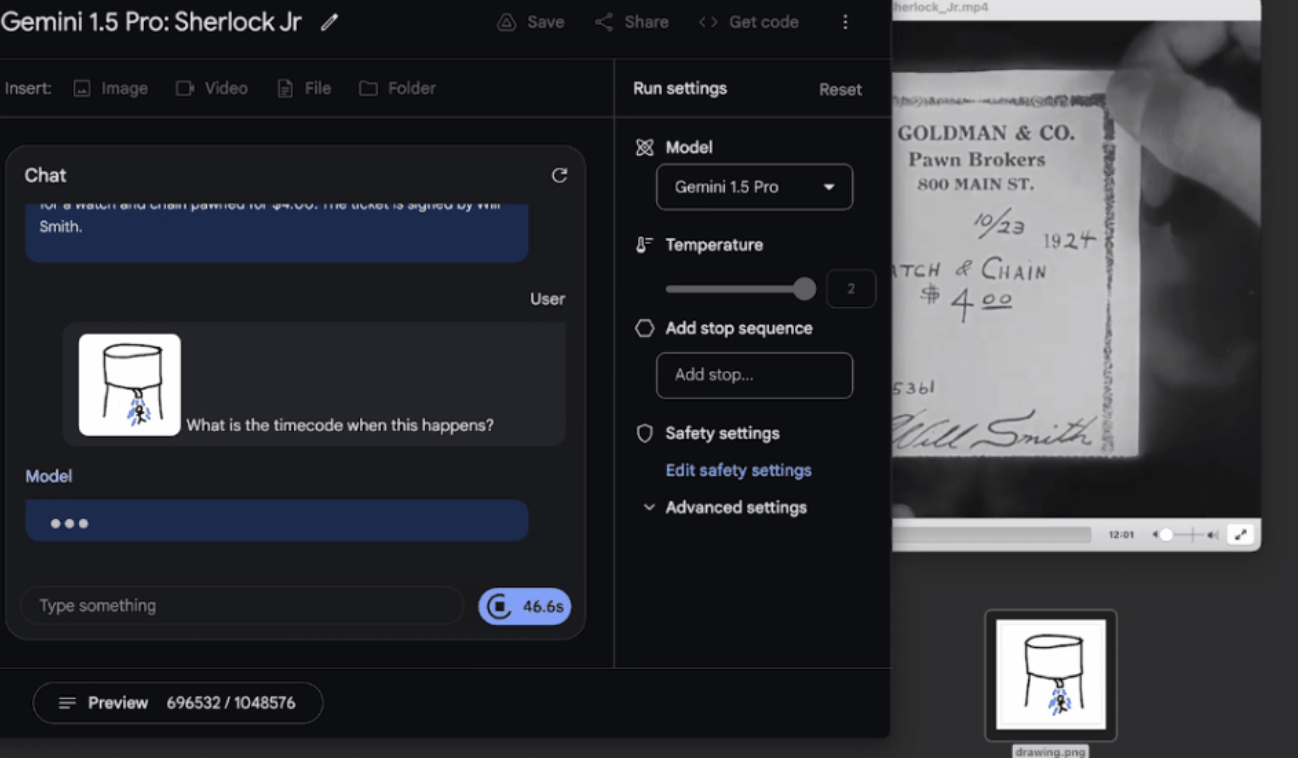Click the Share button
The height and width of the screenshot is (758, 1298).
coord(632,22)
